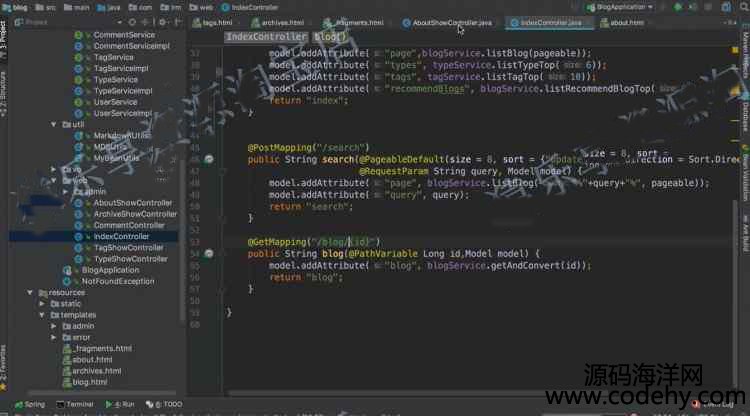The width and height of the screenshot is (750, 416).
Task: Select TagShowController in the project tree
Action: 128,248
